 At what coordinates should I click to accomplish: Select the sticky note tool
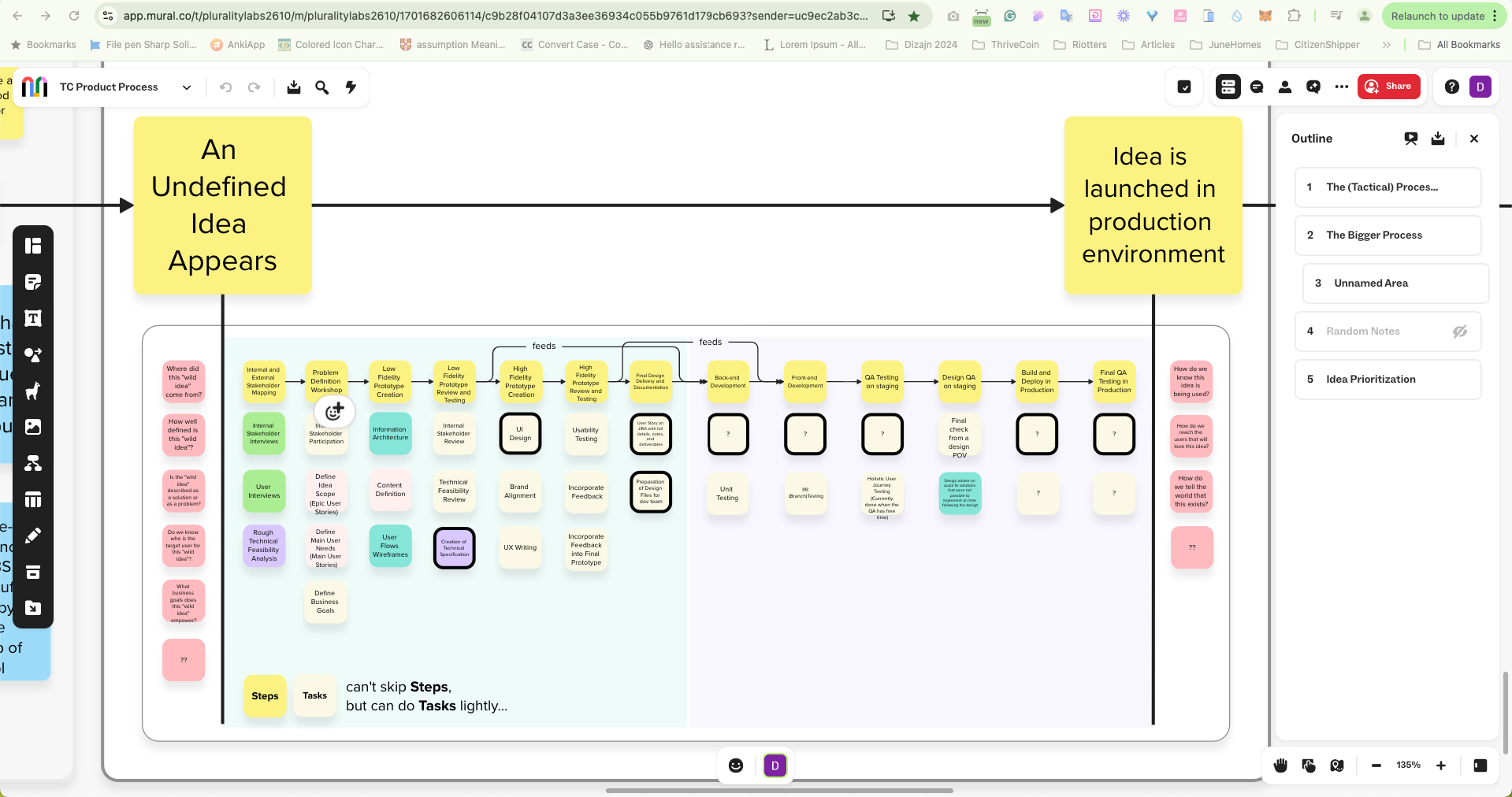[x=33, y=282]
